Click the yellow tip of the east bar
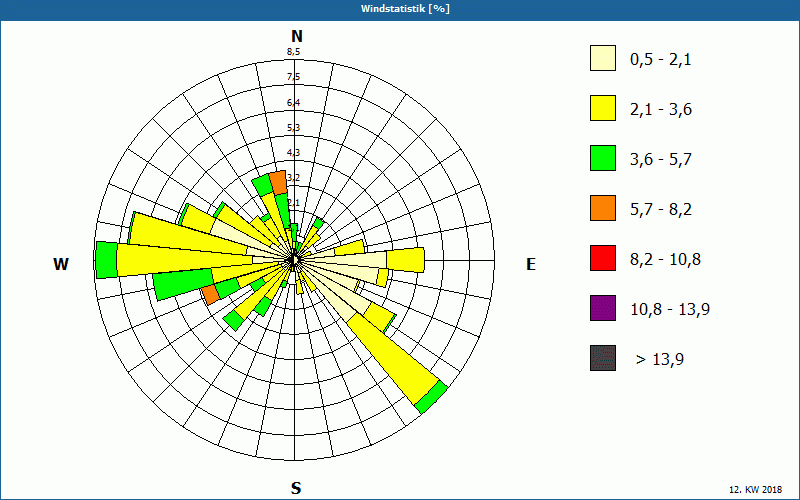 click(x=406, y=260)
